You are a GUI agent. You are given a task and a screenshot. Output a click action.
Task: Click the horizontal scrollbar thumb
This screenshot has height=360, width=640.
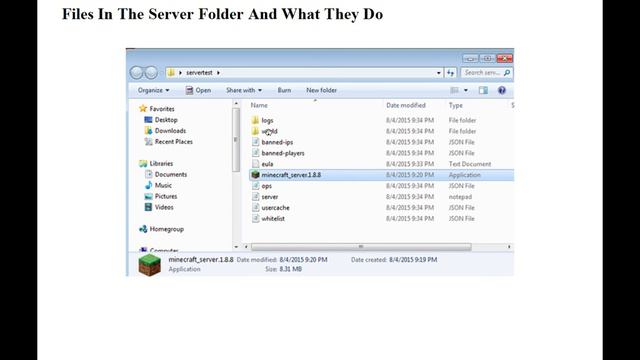(x=361, y=247)
